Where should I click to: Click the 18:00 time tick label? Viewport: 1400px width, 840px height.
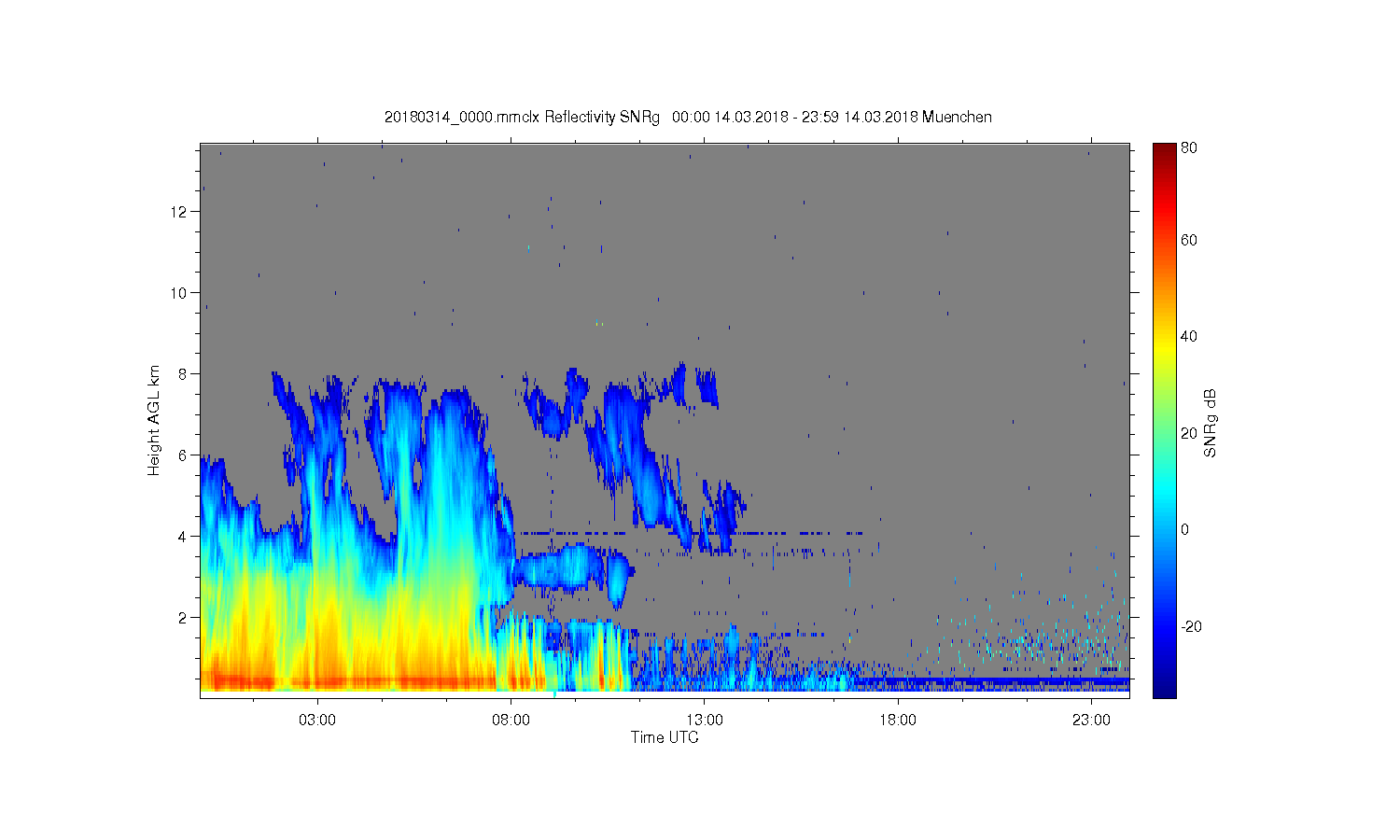(x=898, y=720)
